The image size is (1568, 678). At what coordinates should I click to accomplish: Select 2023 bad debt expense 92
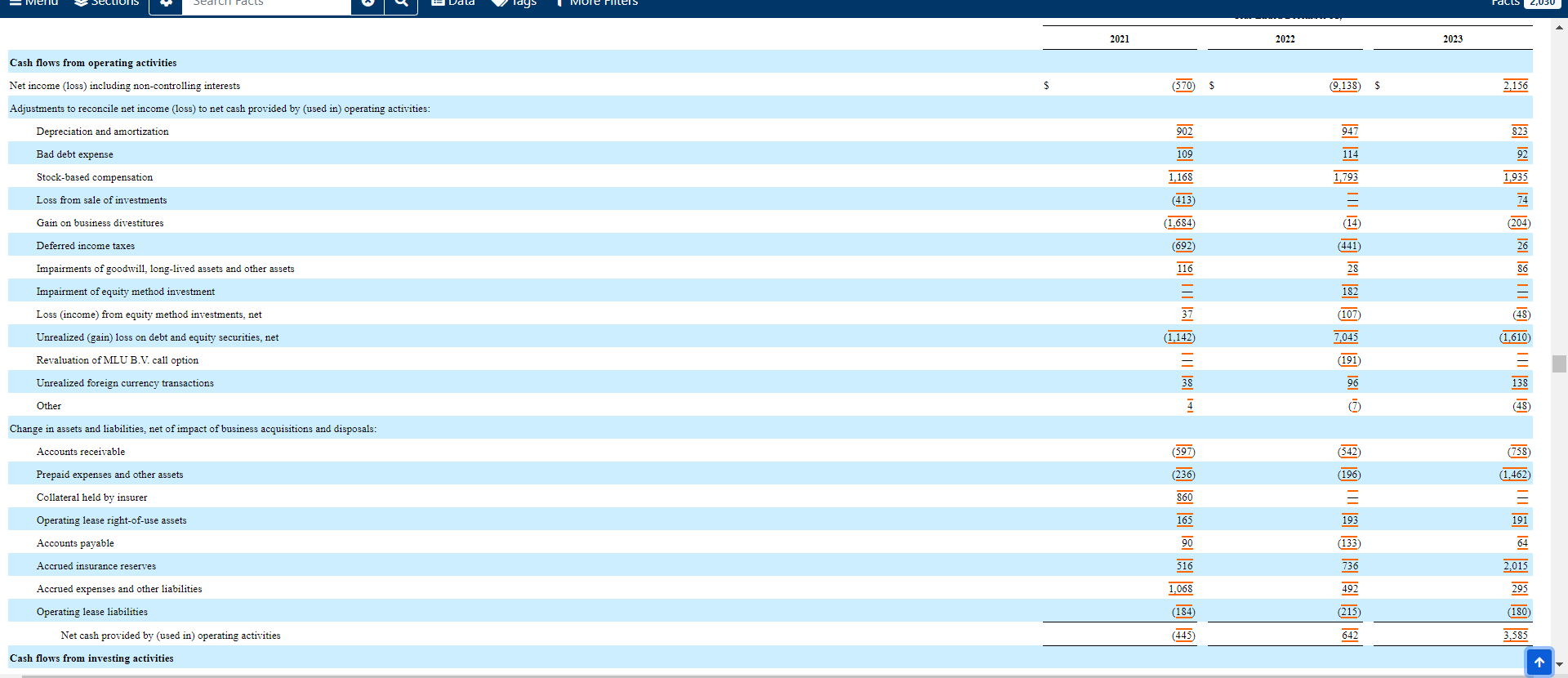pos(1522,154)
